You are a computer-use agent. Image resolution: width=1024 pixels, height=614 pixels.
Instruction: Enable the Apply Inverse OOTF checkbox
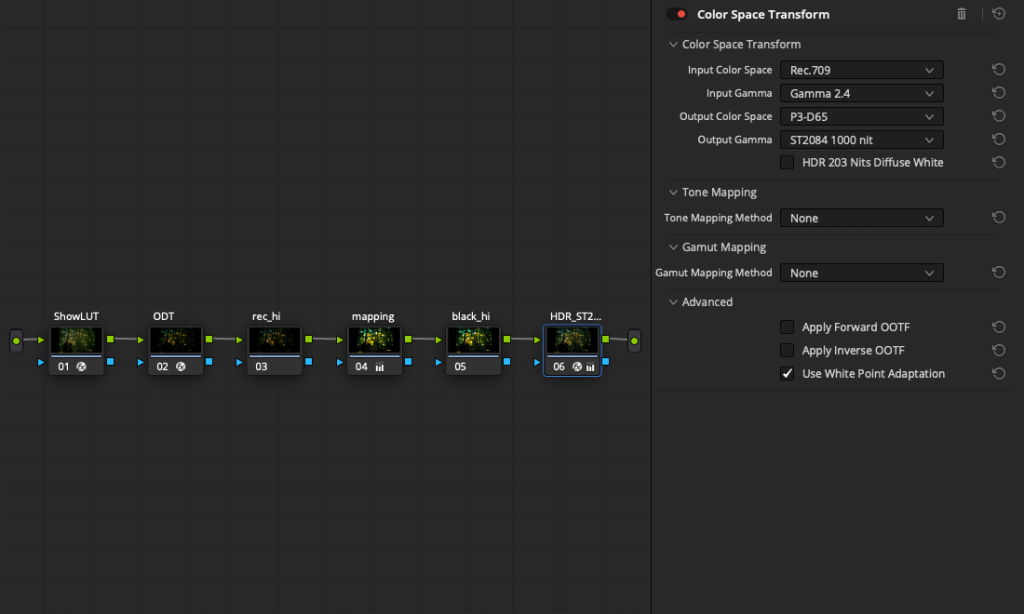point(787,350)
